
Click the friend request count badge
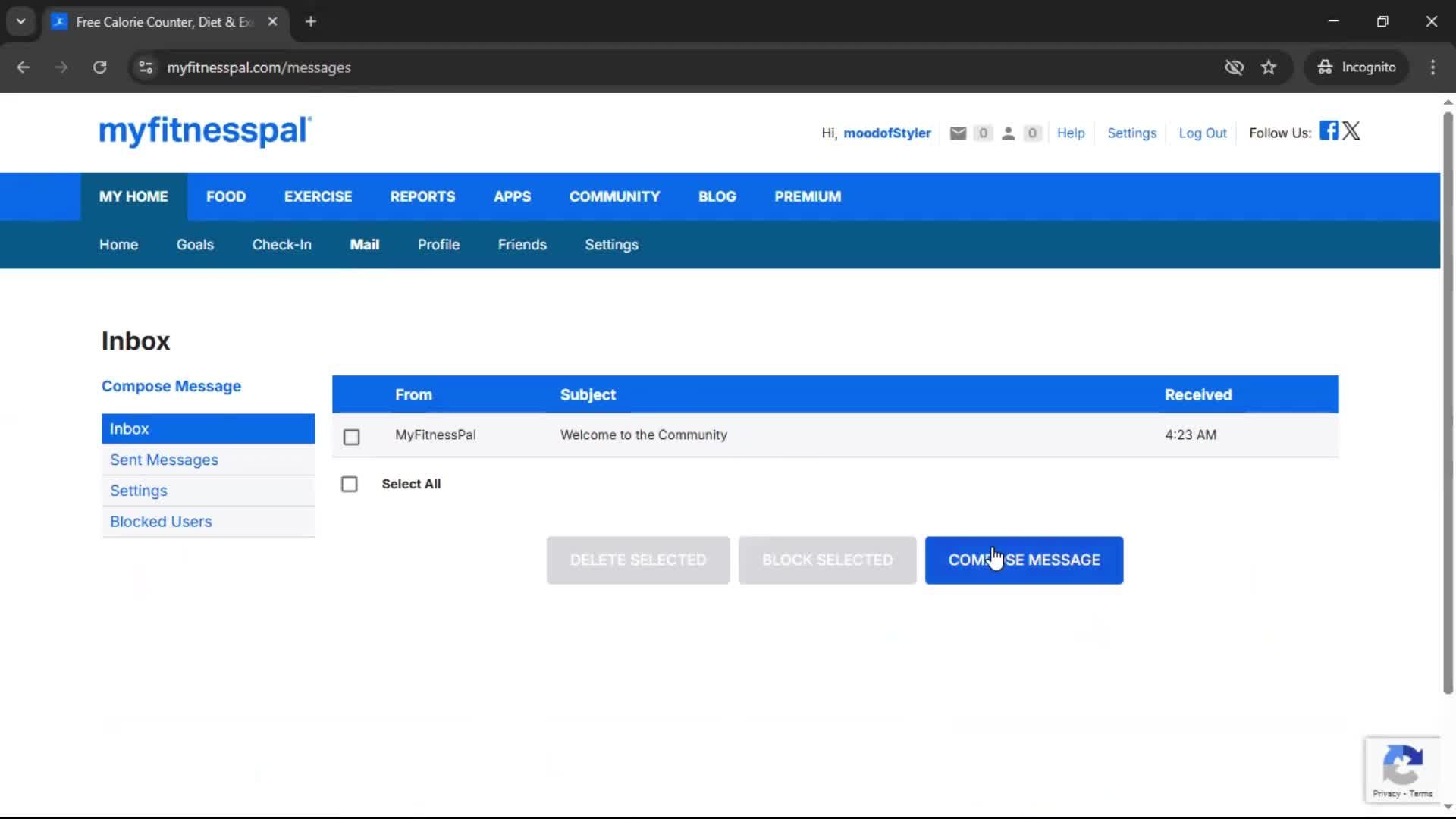[1032, 133]
